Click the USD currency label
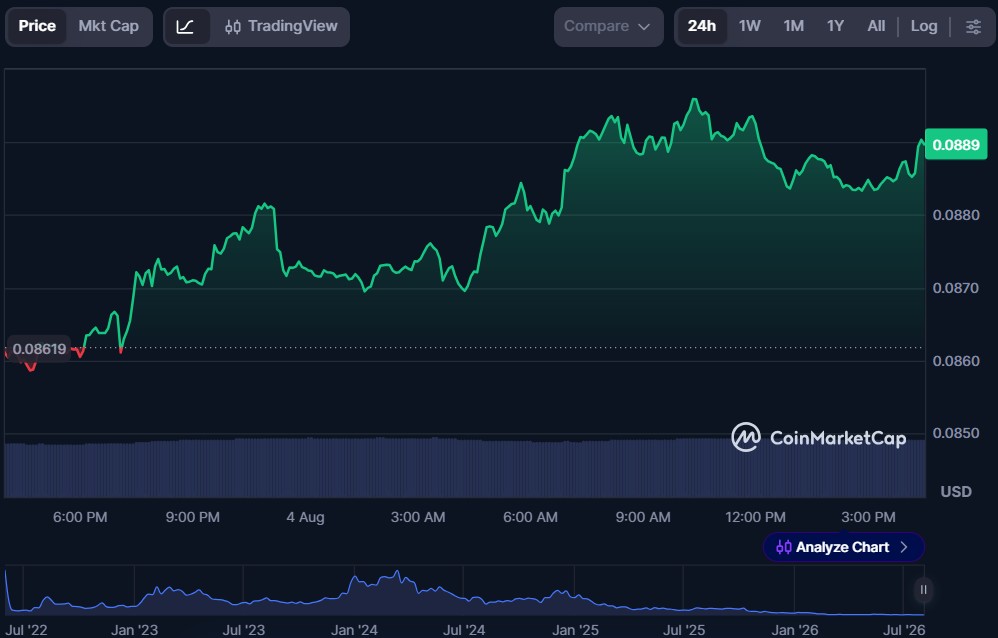This screenshot has height=638, width=998. (956, 492)
